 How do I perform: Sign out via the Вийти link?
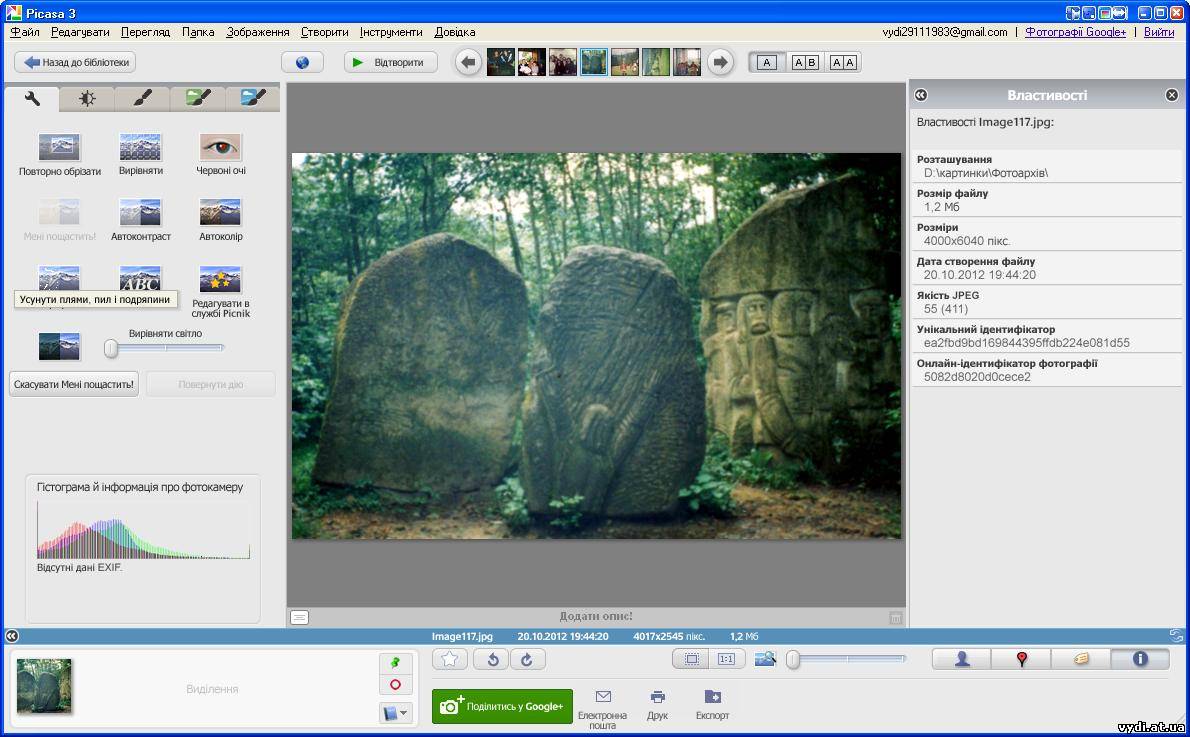[x=1159, y=32]
